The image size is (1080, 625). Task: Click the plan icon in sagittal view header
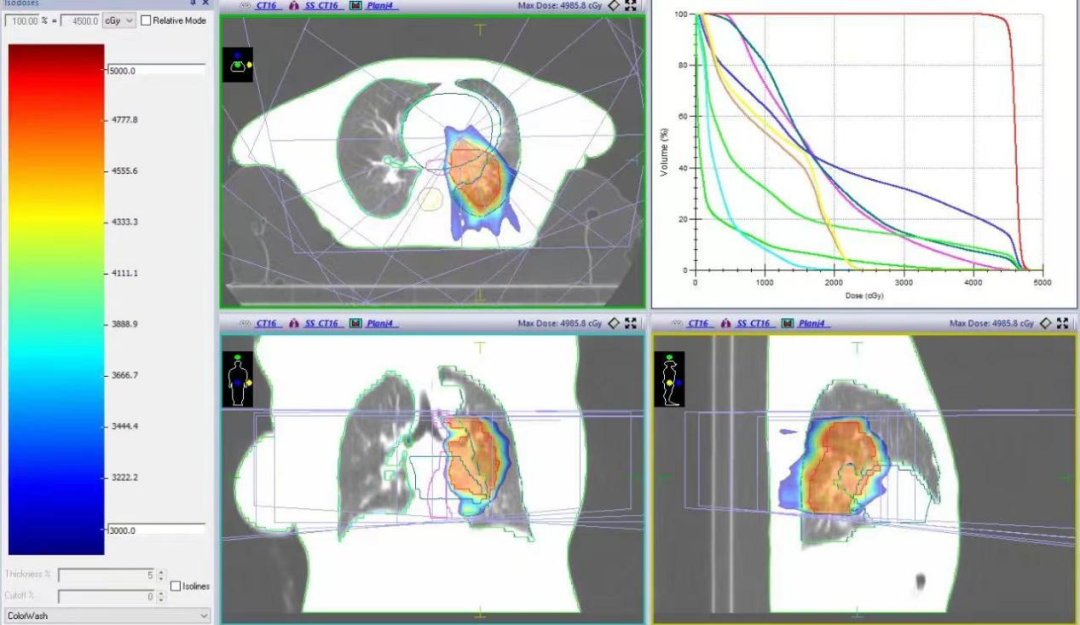click(x=787, y=323)
